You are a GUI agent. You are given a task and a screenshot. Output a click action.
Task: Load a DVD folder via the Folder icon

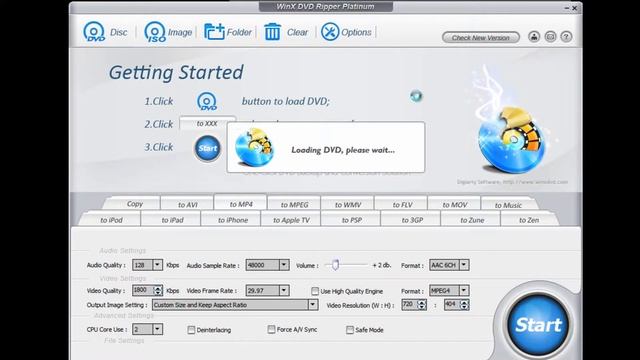[214, 32]
